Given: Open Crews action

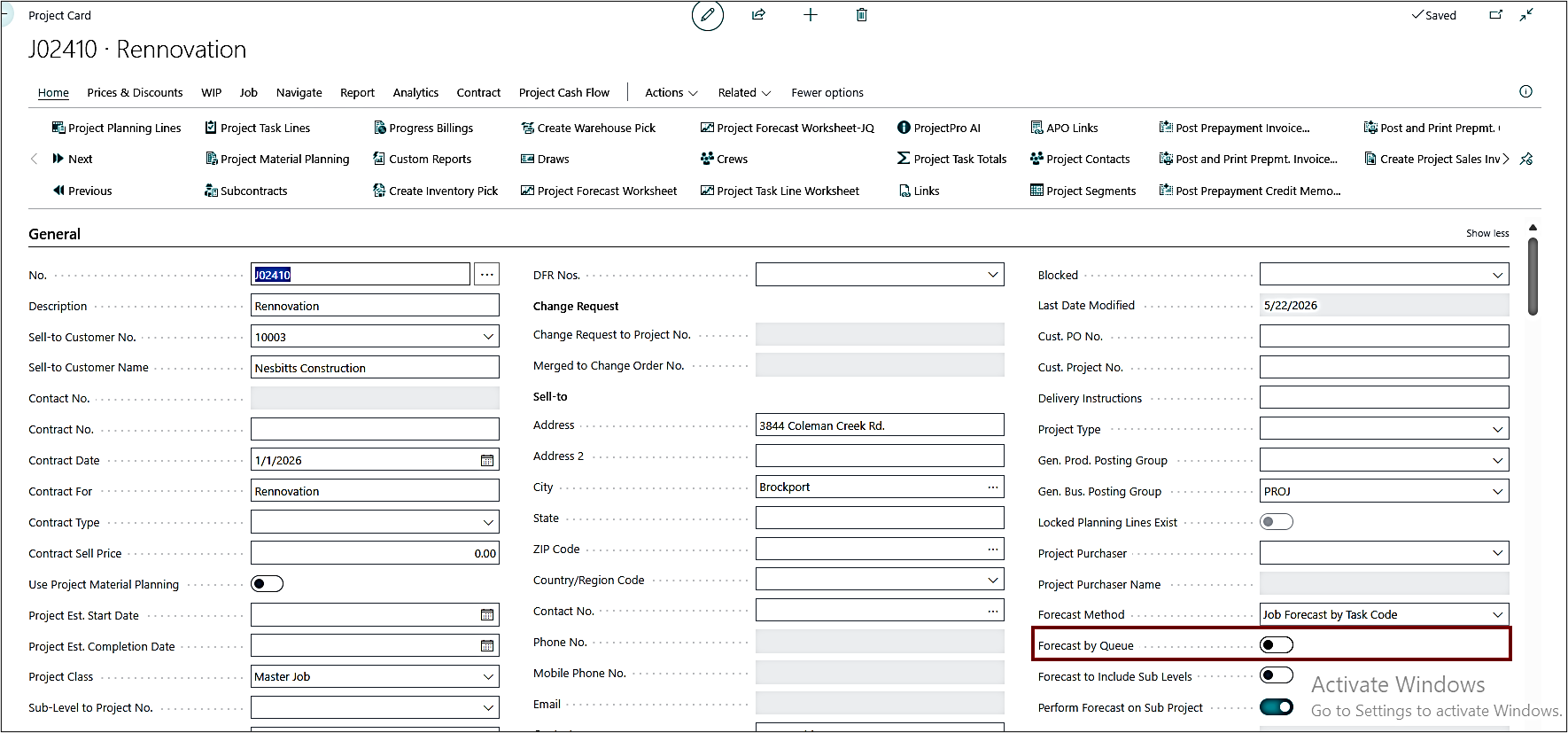Looking at the screenshot, I should 724,159.
